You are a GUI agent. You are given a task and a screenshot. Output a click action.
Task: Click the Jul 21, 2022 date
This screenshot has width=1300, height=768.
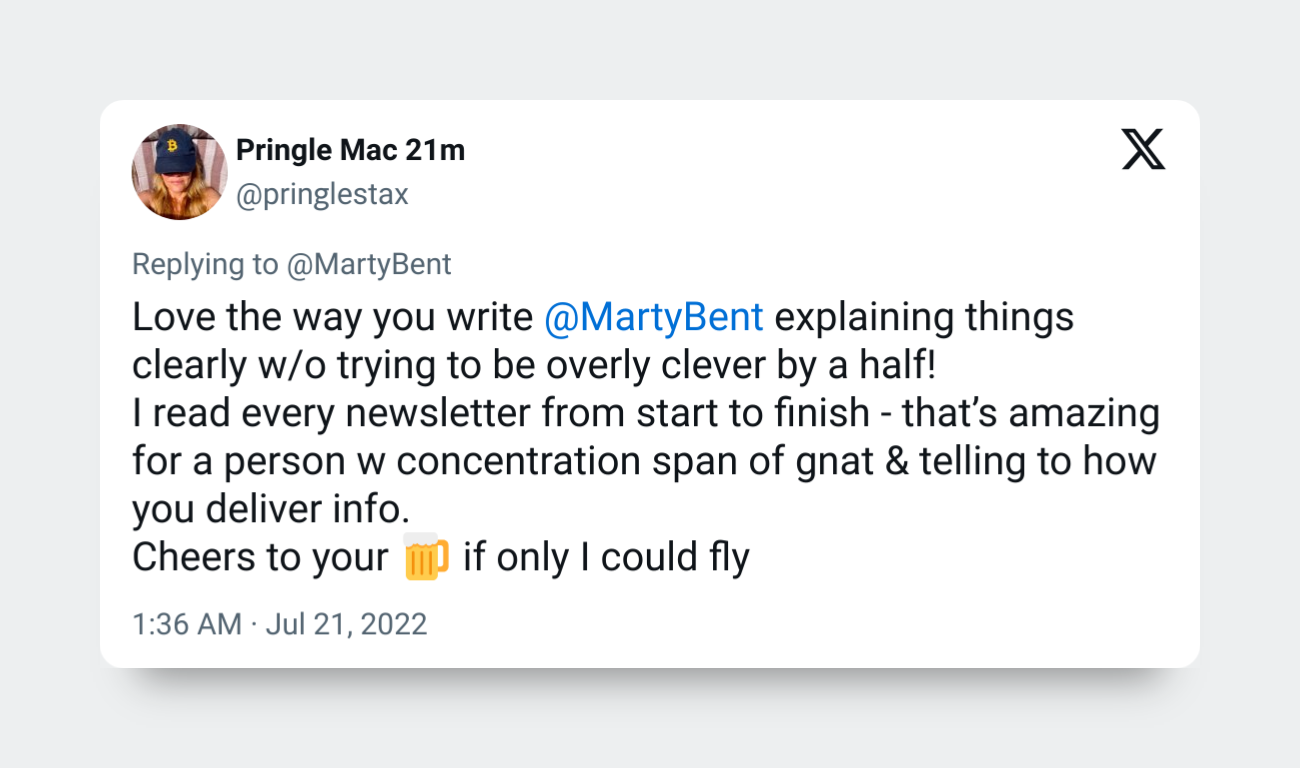click(x=346, y=625)
